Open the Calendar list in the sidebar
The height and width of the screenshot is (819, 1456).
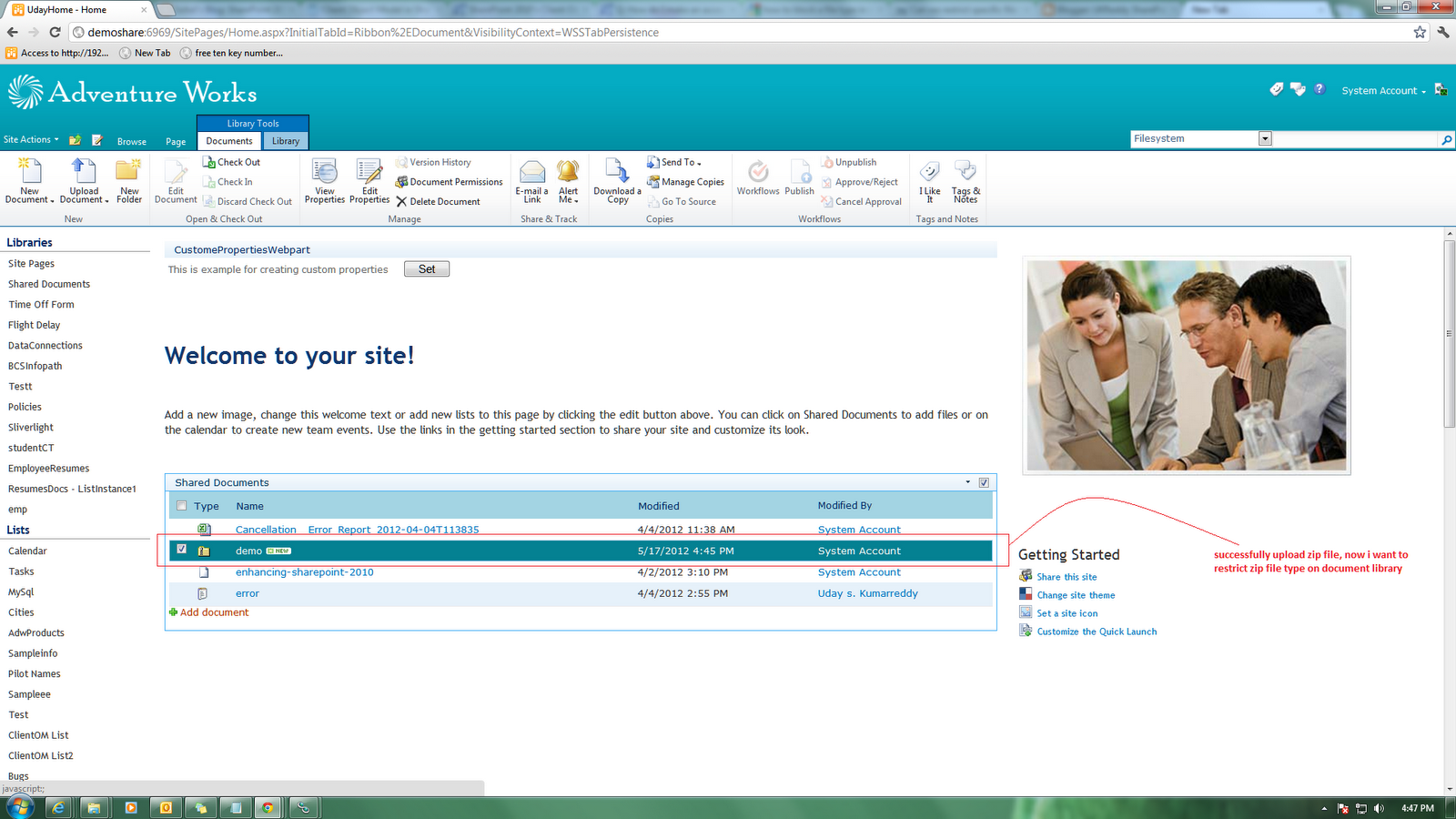coord(27,551)
